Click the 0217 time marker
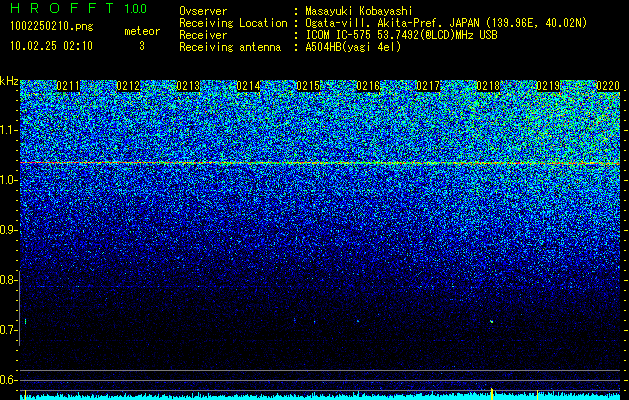This screenshot has height=400, width=629. [428, 86]
